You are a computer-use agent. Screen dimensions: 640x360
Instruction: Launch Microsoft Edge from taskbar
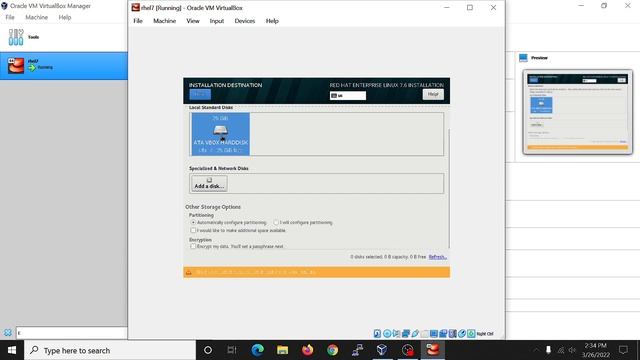pyautogui.click(x=258, y=350)
